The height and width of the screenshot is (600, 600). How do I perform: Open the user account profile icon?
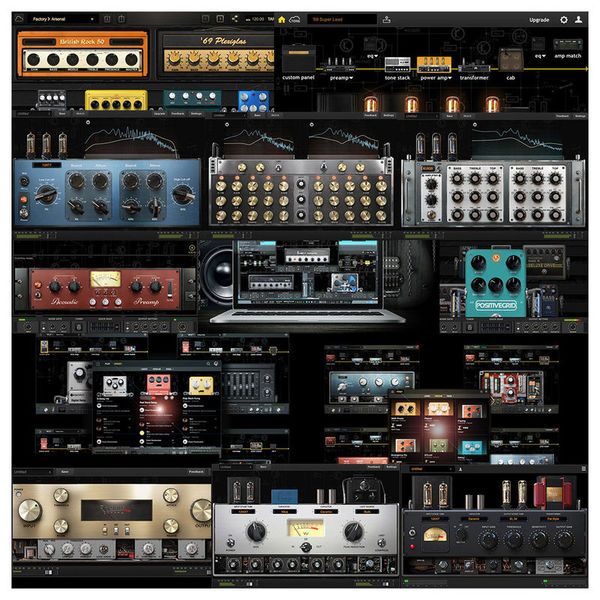coord(579,20)
